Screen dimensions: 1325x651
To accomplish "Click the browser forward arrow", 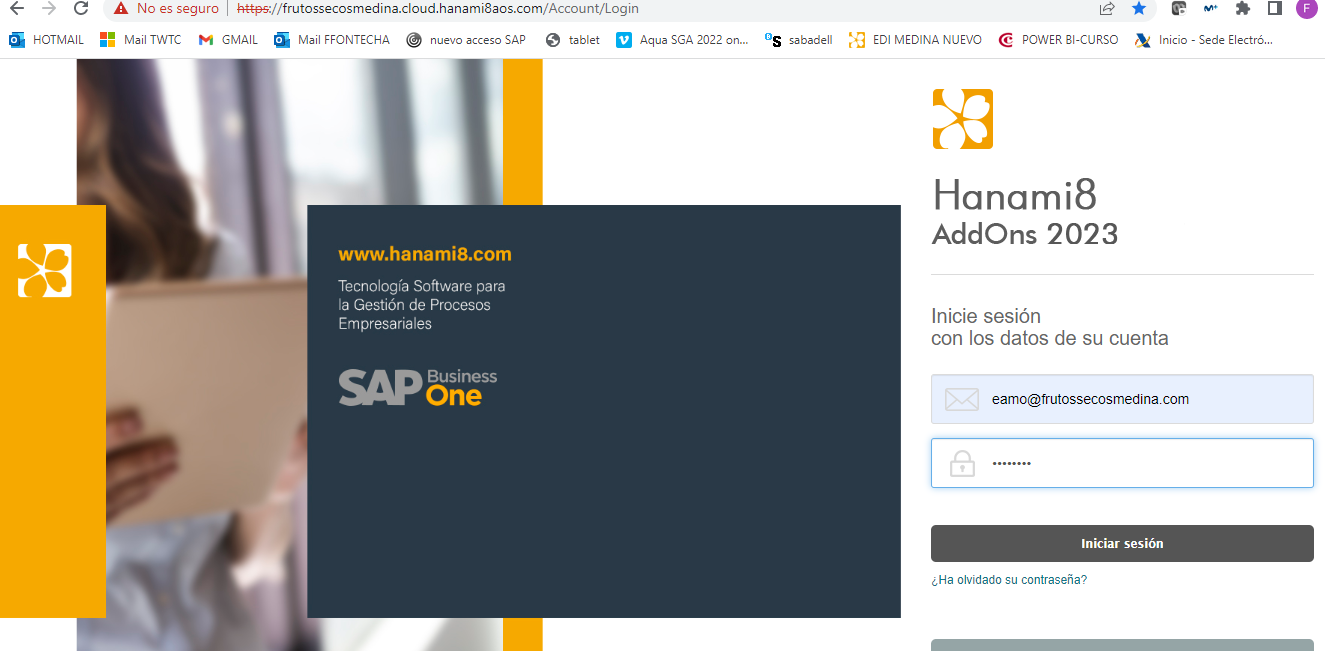I will tap(48, 9).
